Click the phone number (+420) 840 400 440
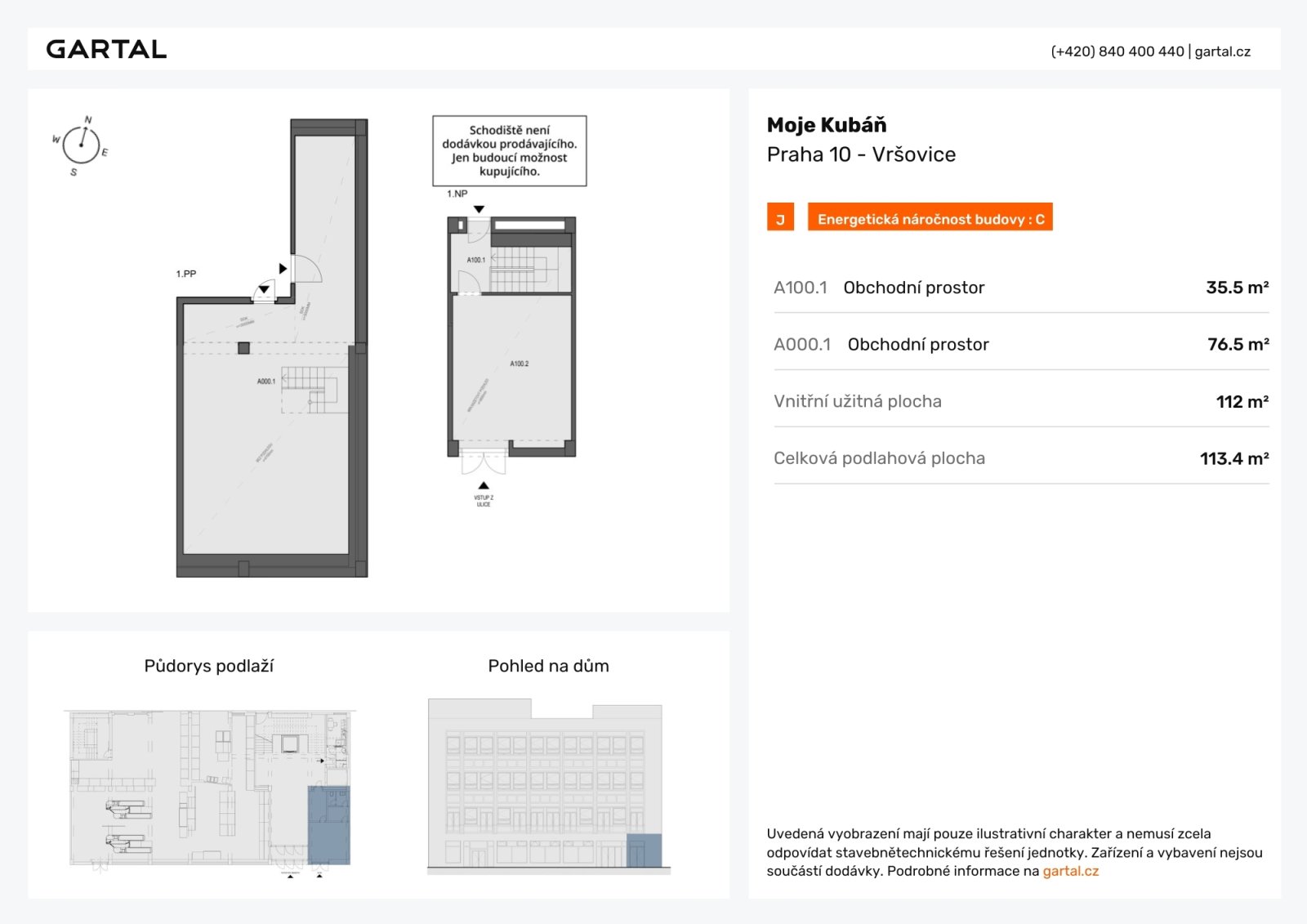 point(1117,51)
